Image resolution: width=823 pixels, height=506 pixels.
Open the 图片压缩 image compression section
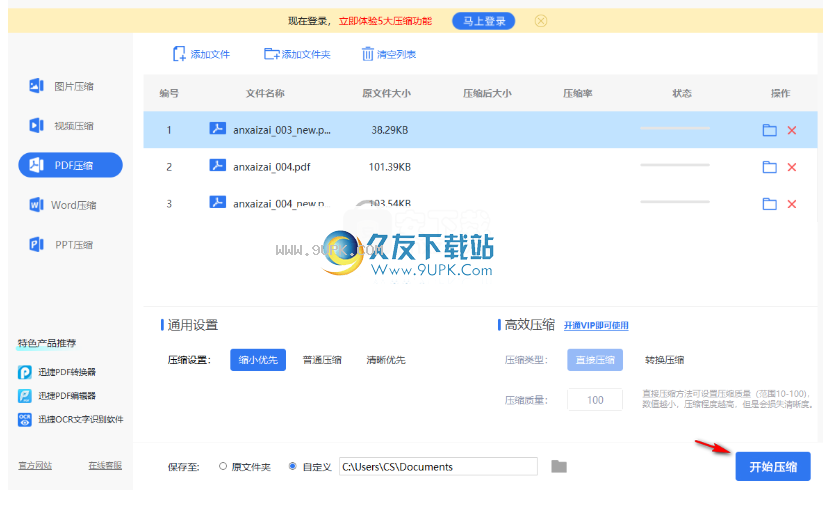tap(62, 86)
